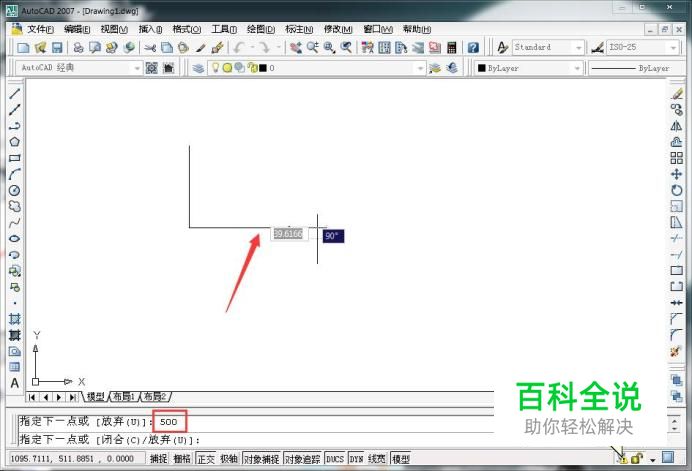The height and width of the screenshot is (471, 692).
Task: Open the 绘图(D) menu
Action: point(261,30)
